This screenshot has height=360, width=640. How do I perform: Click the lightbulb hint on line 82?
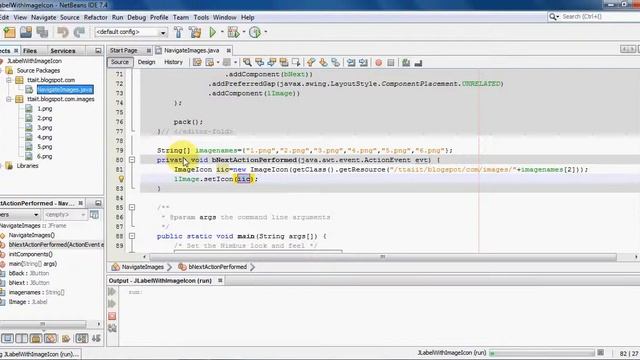click(121, 179)
